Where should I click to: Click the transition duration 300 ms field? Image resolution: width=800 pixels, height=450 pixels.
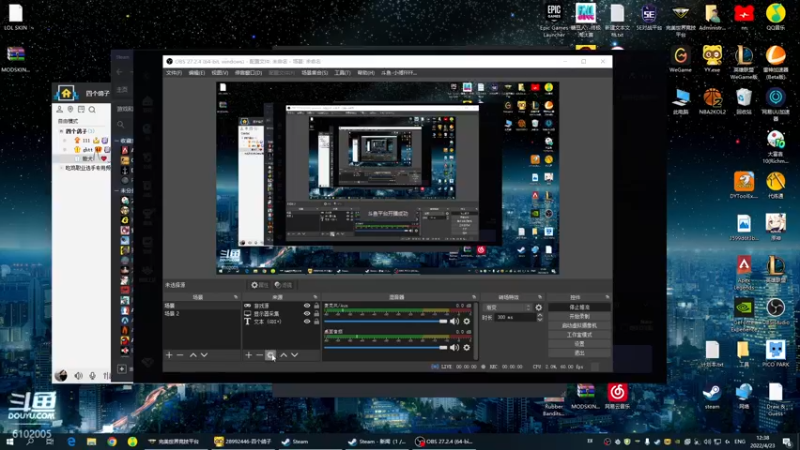click(514, 317)
